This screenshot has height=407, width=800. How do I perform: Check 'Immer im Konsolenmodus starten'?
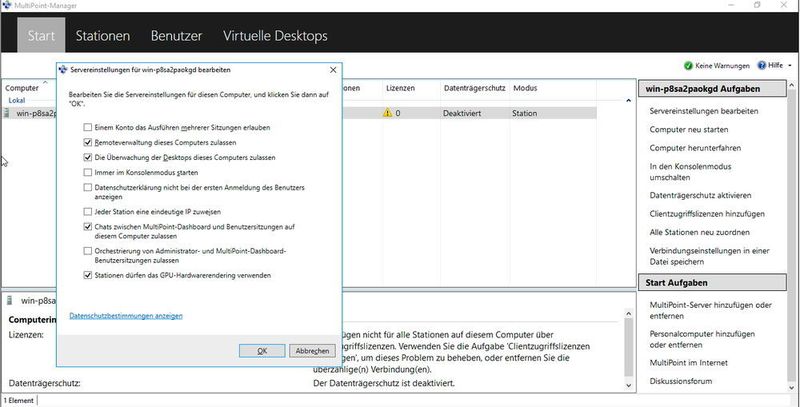coord(88,172)
